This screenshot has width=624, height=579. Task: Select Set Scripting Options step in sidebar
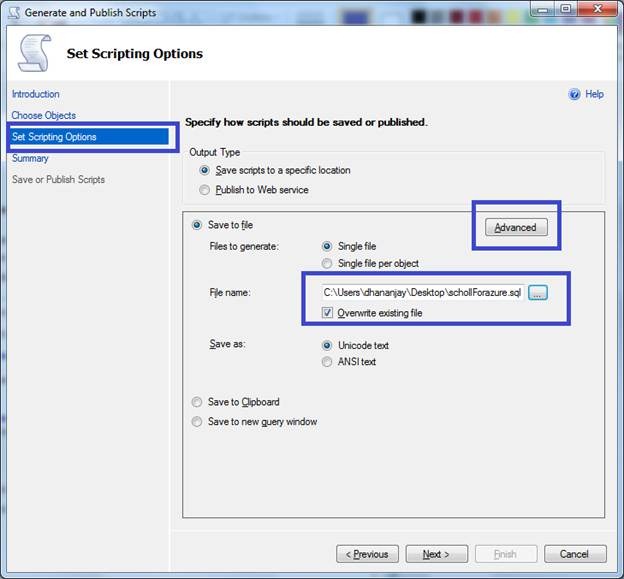pyautogui.click(x=54, y=137)
